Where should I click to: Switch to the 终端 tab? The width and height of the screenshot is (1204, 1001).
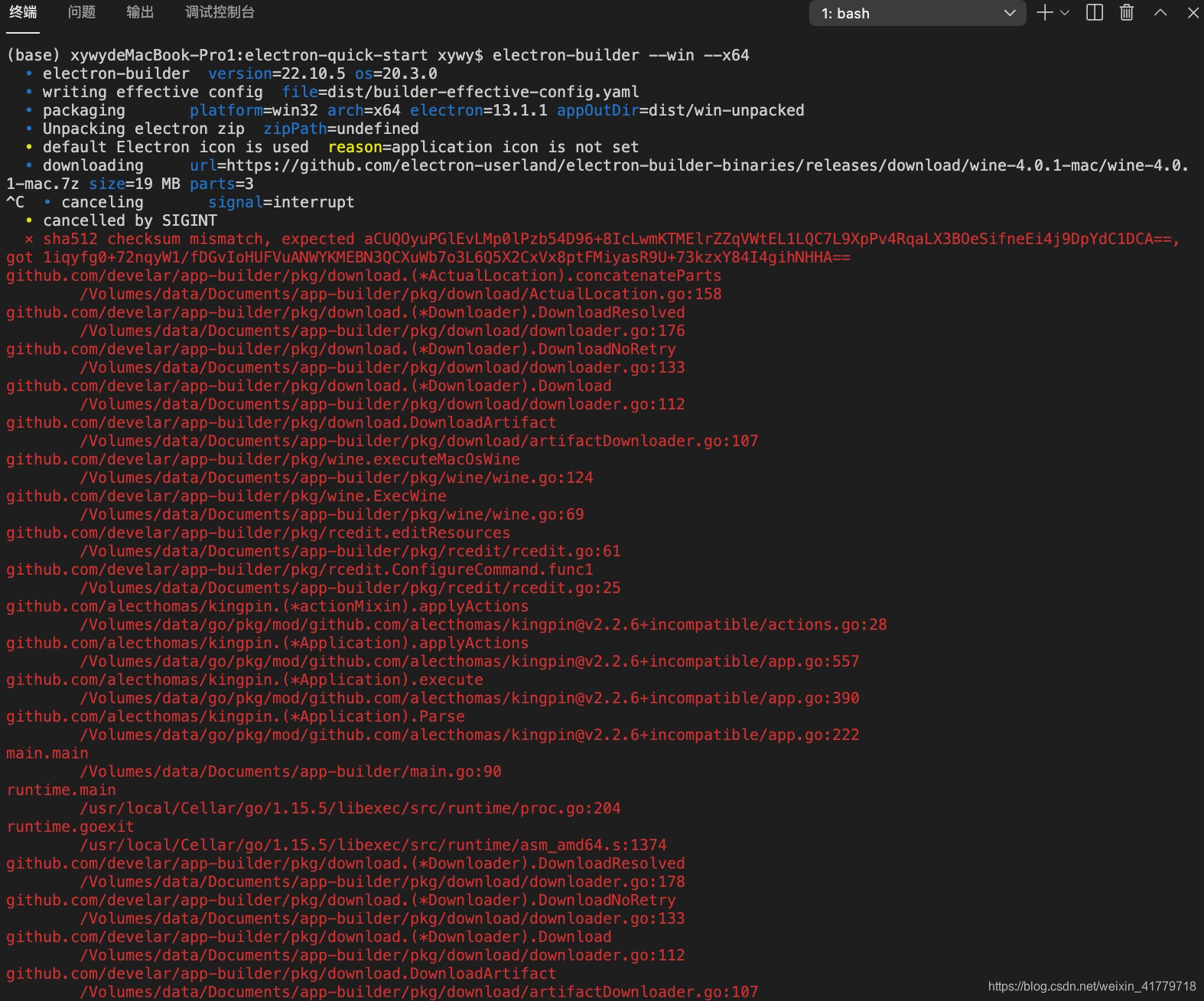point(23,12)
